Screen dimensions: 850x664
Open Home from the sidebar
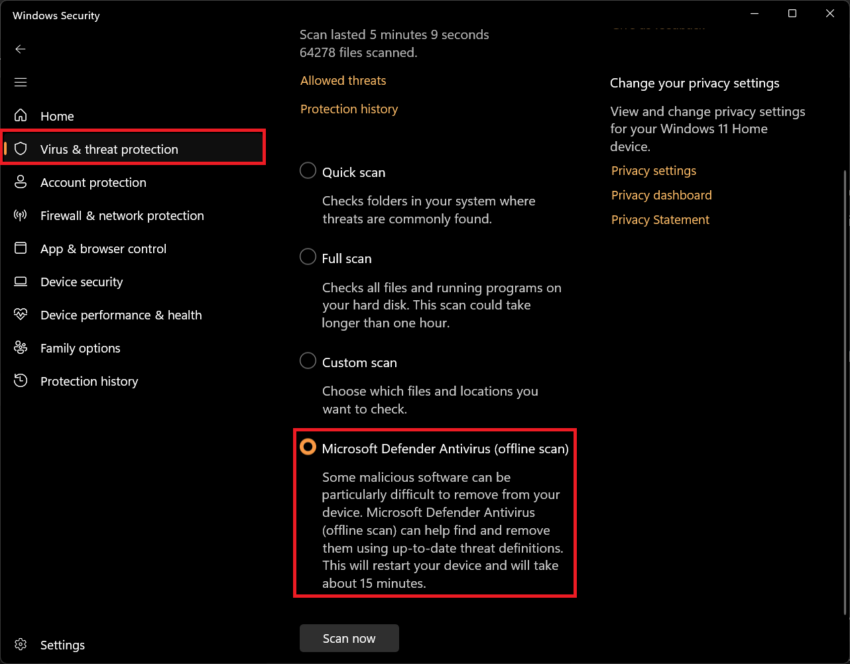[x=57, y=115]
